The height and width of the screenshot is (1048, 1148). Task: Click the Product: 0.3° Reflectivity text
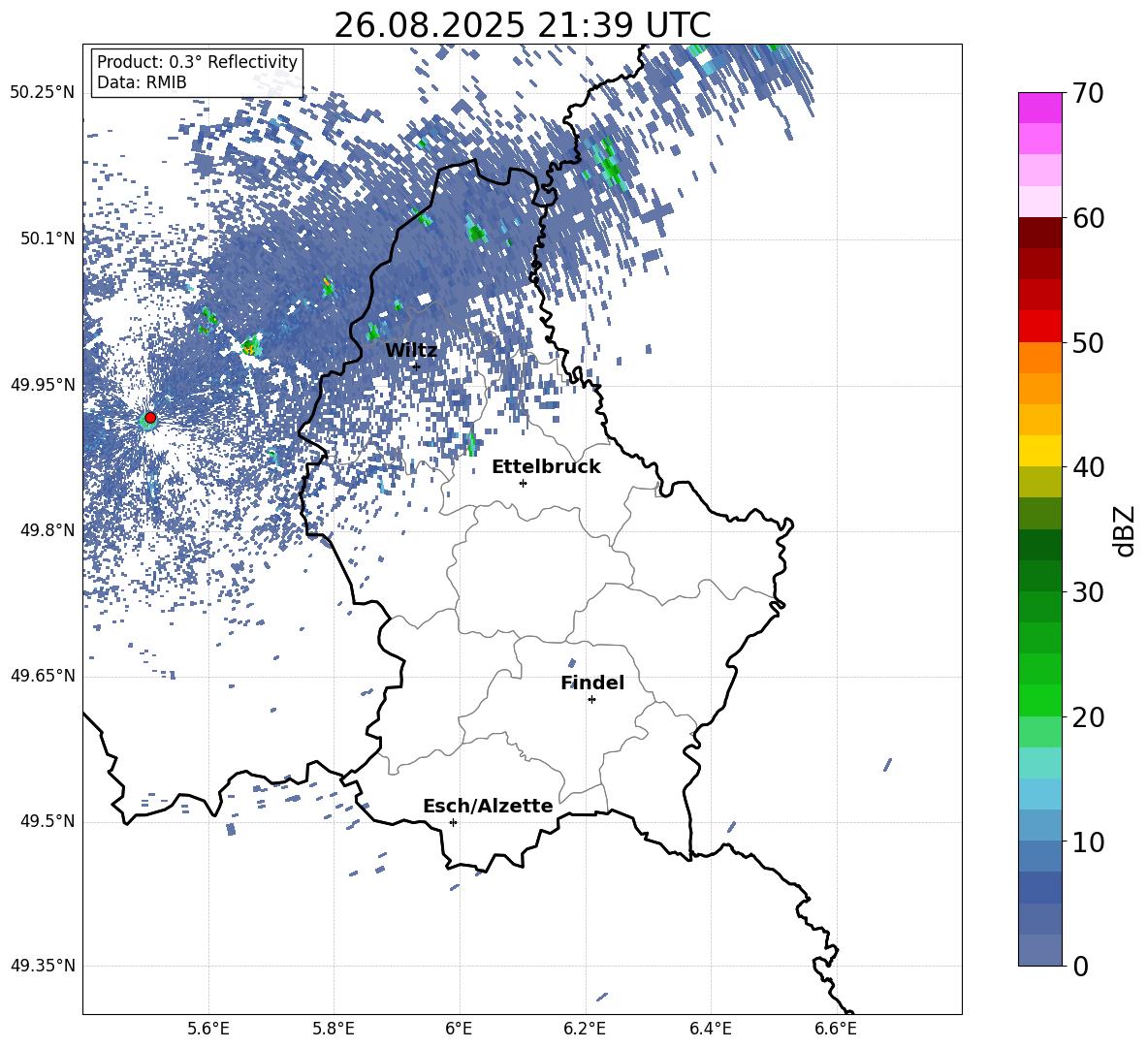[x=197, y=62]
